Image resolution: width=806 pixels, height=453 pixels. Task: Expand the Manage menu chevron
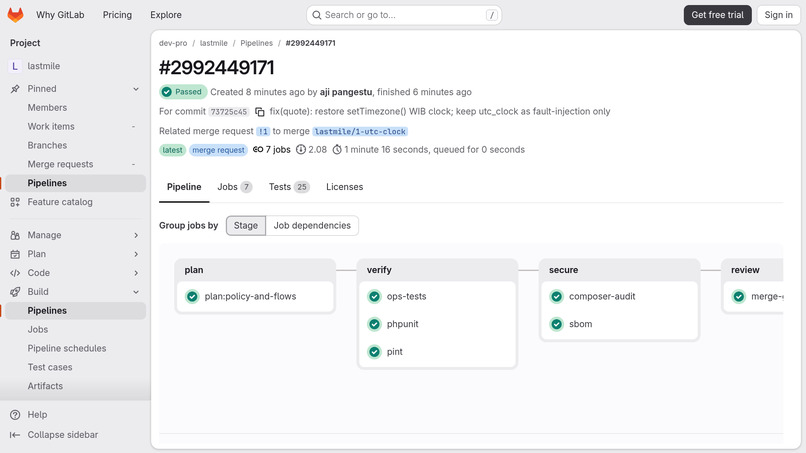click(x=136, y=235)
